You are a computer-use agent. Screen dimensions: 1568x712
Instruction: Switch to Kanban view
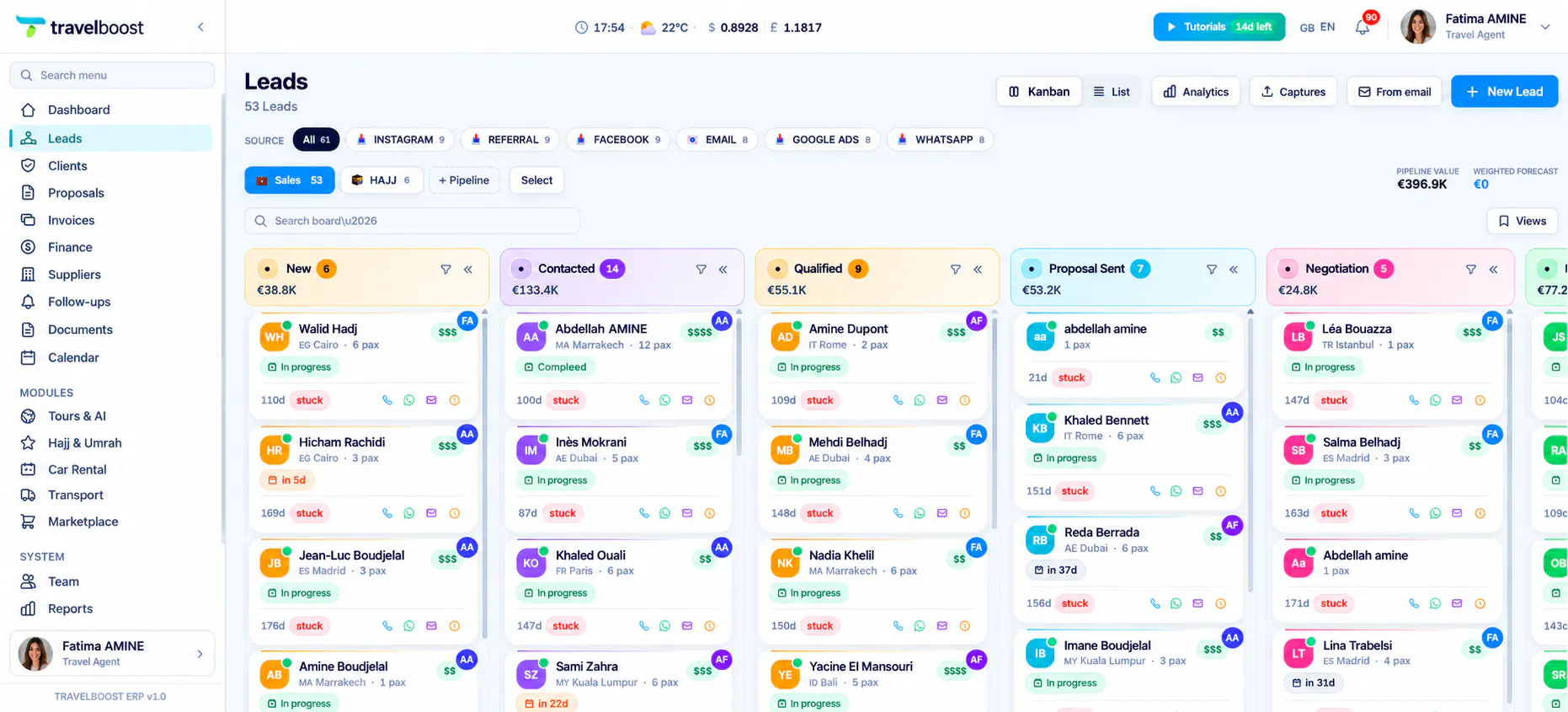[x=1039, y=92]
